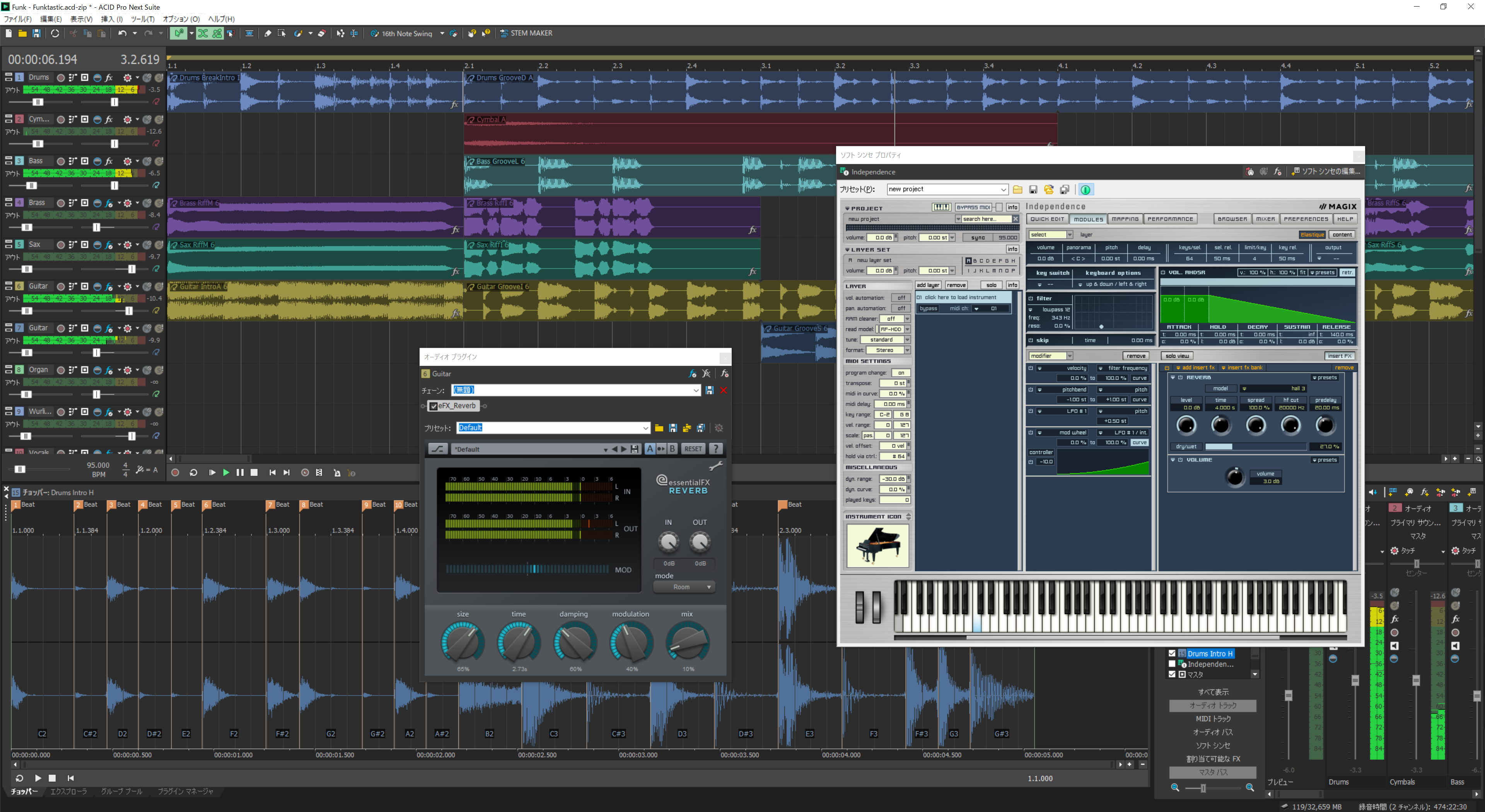Screen dimensions: 1485x812
Task: Click the RESET button in eFX Reverb
Action: (693, 449)
